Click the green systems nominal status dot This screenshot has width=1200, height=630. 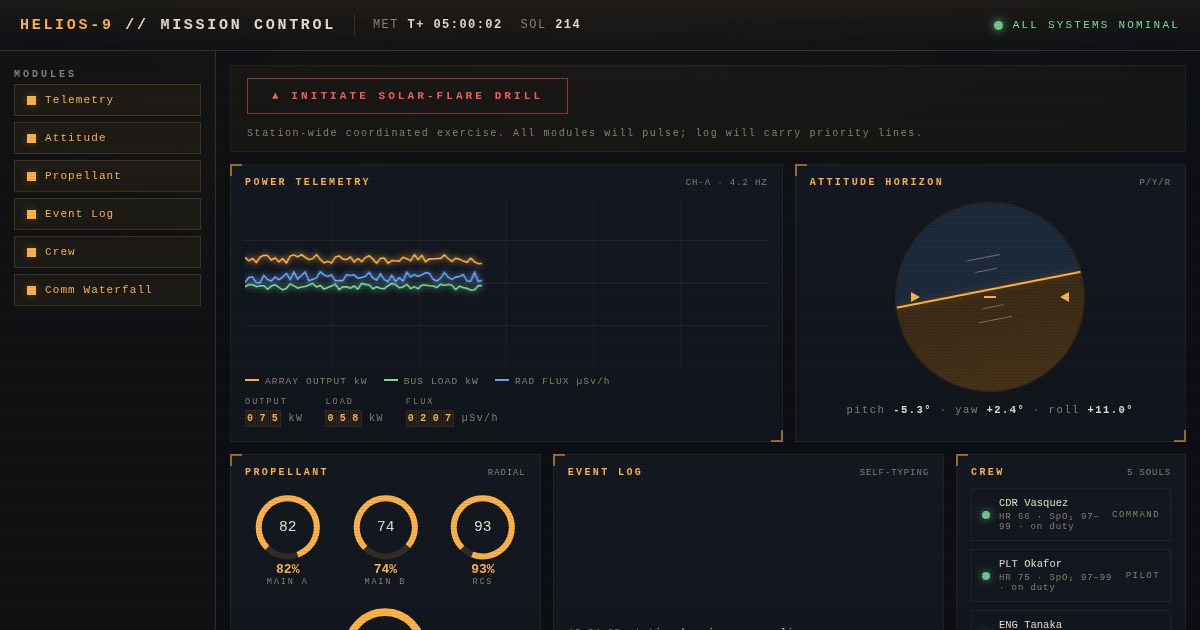(x=998, y=25)
